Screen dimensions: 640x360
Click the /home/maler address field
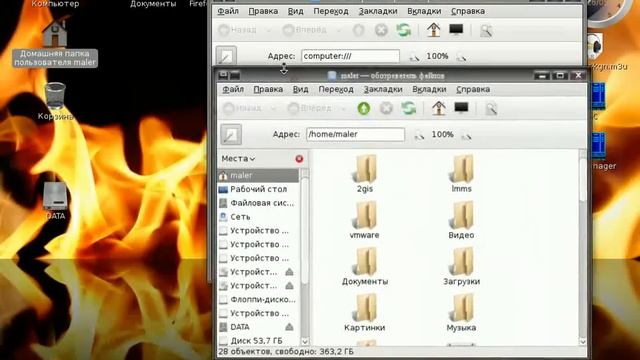click(356, 135)
